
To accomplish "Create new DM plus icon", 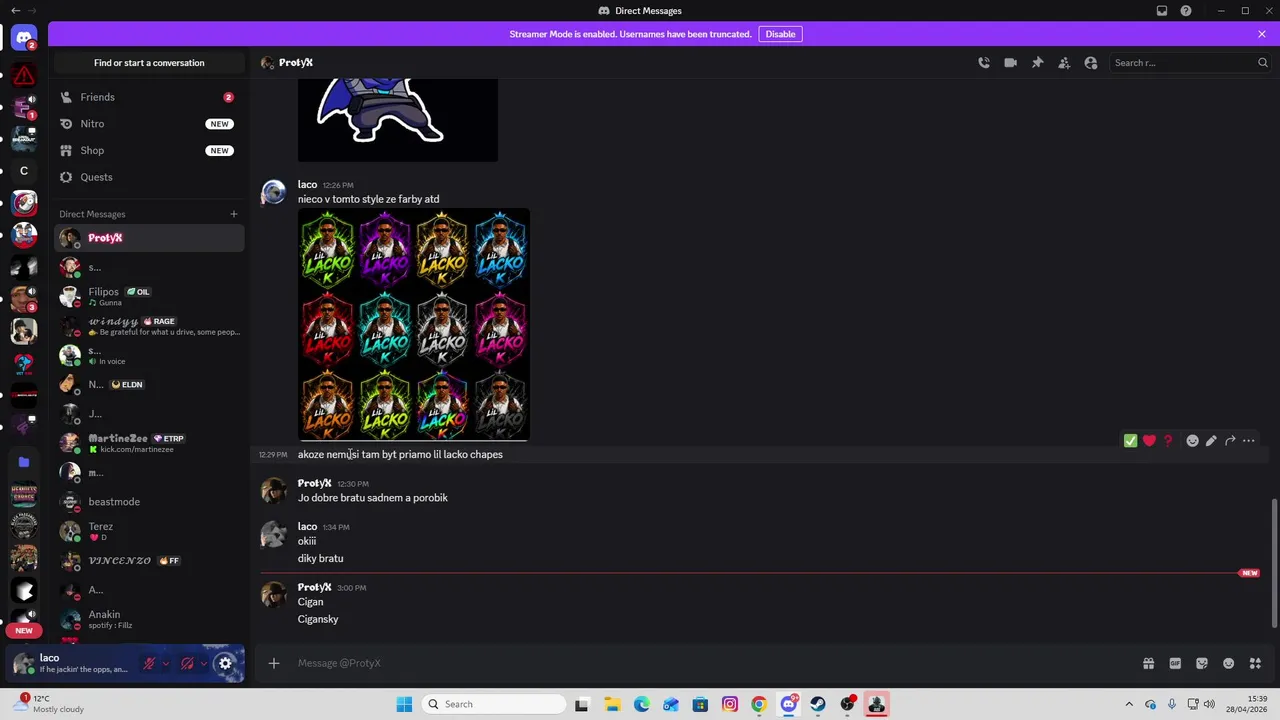I will pos(234,214).
